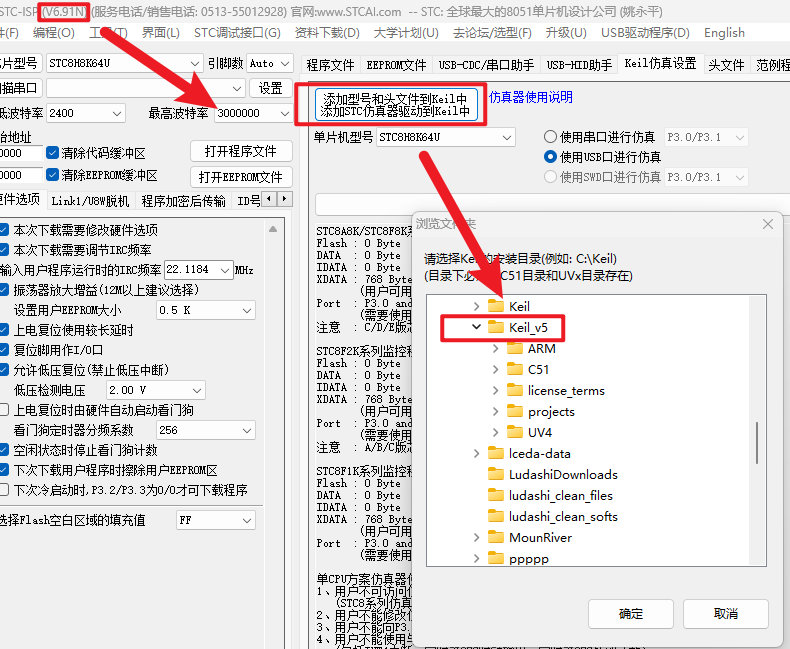Switch to the 程序文件 tab
The height and width of the screenshot is (649, 790).
pyautogui.click(x=330, y=65)
